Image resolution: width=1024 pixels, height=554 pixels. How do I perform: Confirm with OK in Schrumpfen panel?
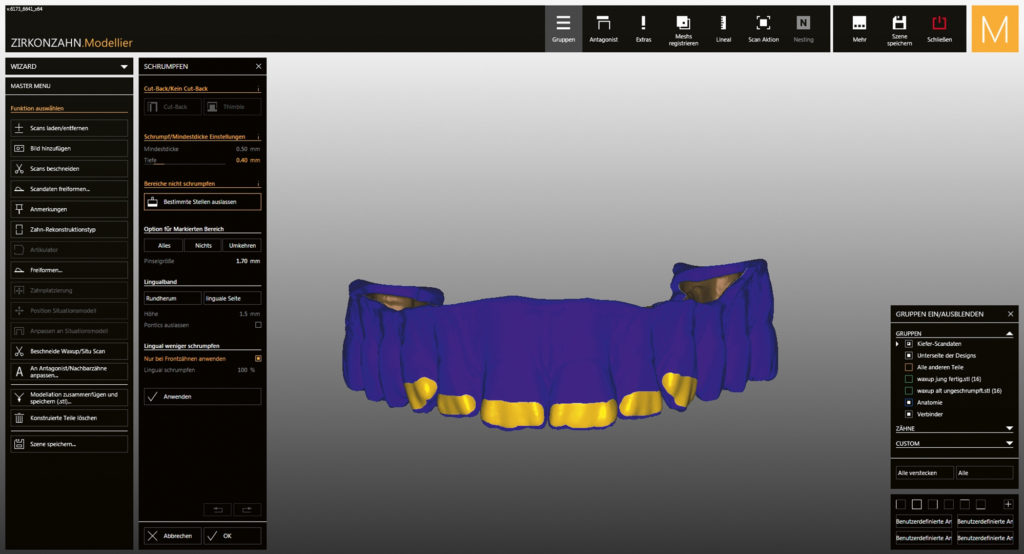click(x=232, y=536)
